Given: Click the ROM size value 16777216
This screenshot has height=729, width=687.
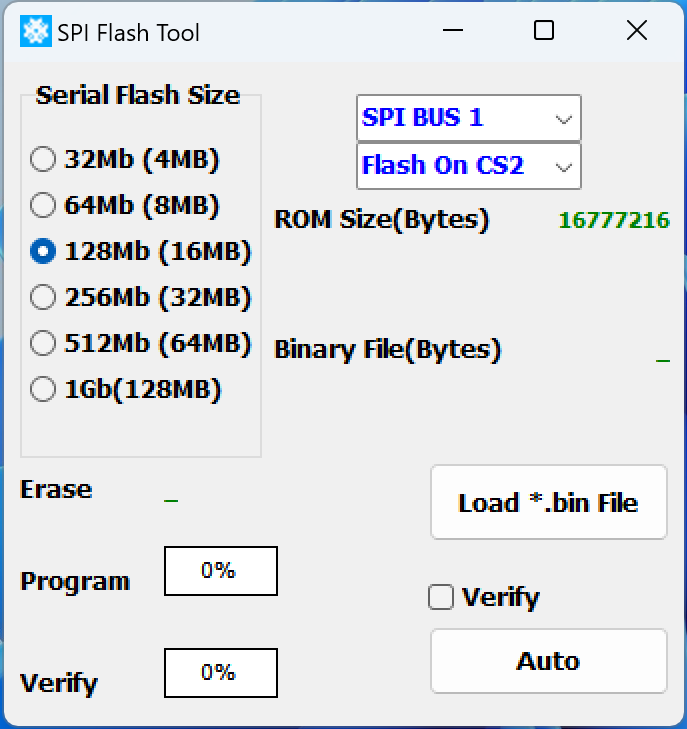Looking at the screenshot, I should coord(613,221).
